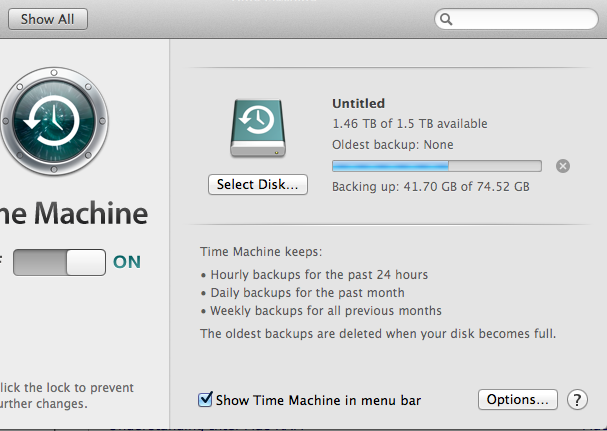This screenshot has width=607, height=431.
Task: Focus the System Preferences search field
Action: click(x=516, y=19)
